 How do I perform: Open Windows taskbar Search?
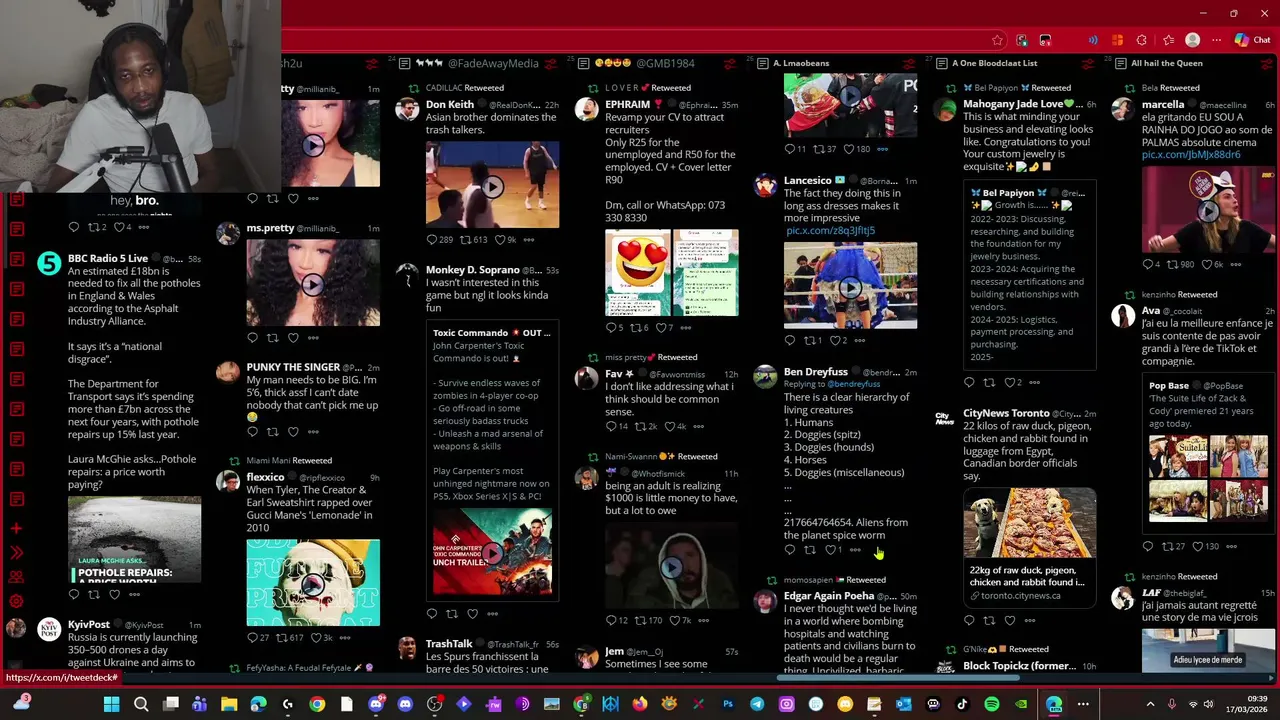coord(141,704)
